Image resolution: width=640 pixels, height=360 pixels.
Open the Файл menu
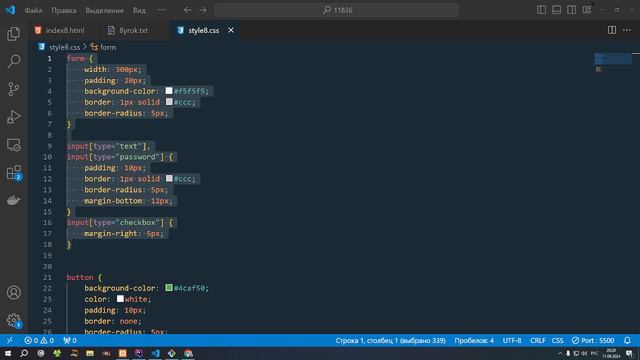tap(33, 10)
